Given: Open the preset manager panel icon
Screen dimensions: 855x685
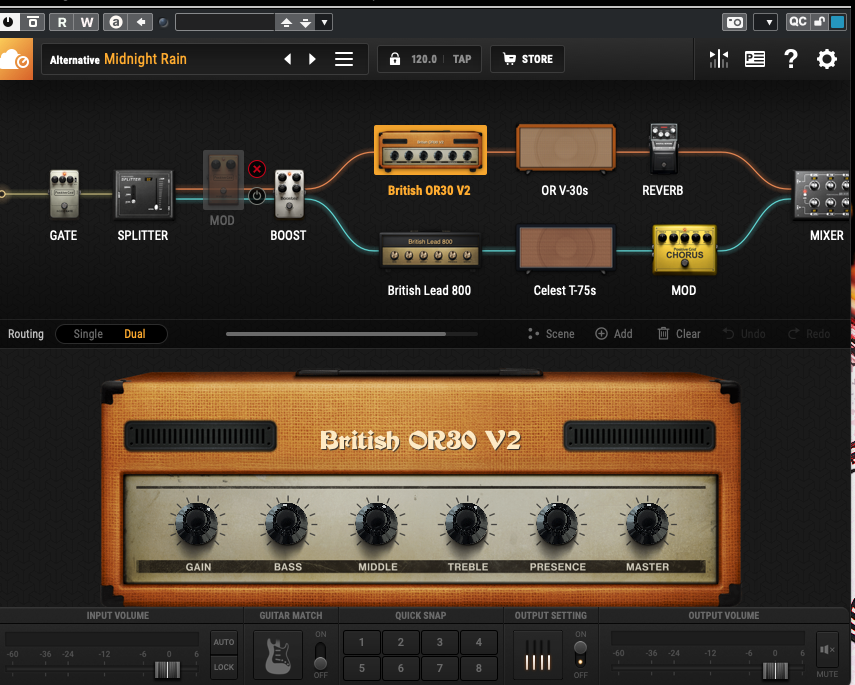Looking at the screenshot, I should (755, 59).
